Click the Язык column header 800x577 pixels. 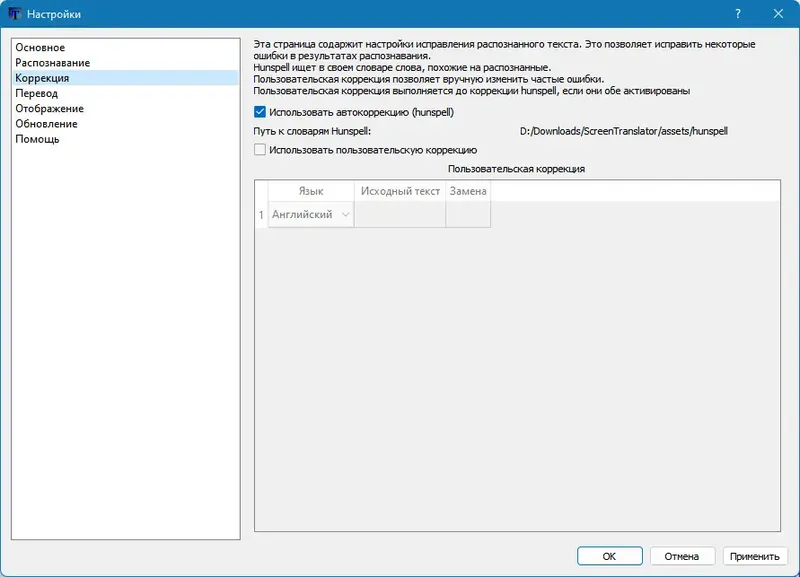pyautogui.click(x=311, y=191)
